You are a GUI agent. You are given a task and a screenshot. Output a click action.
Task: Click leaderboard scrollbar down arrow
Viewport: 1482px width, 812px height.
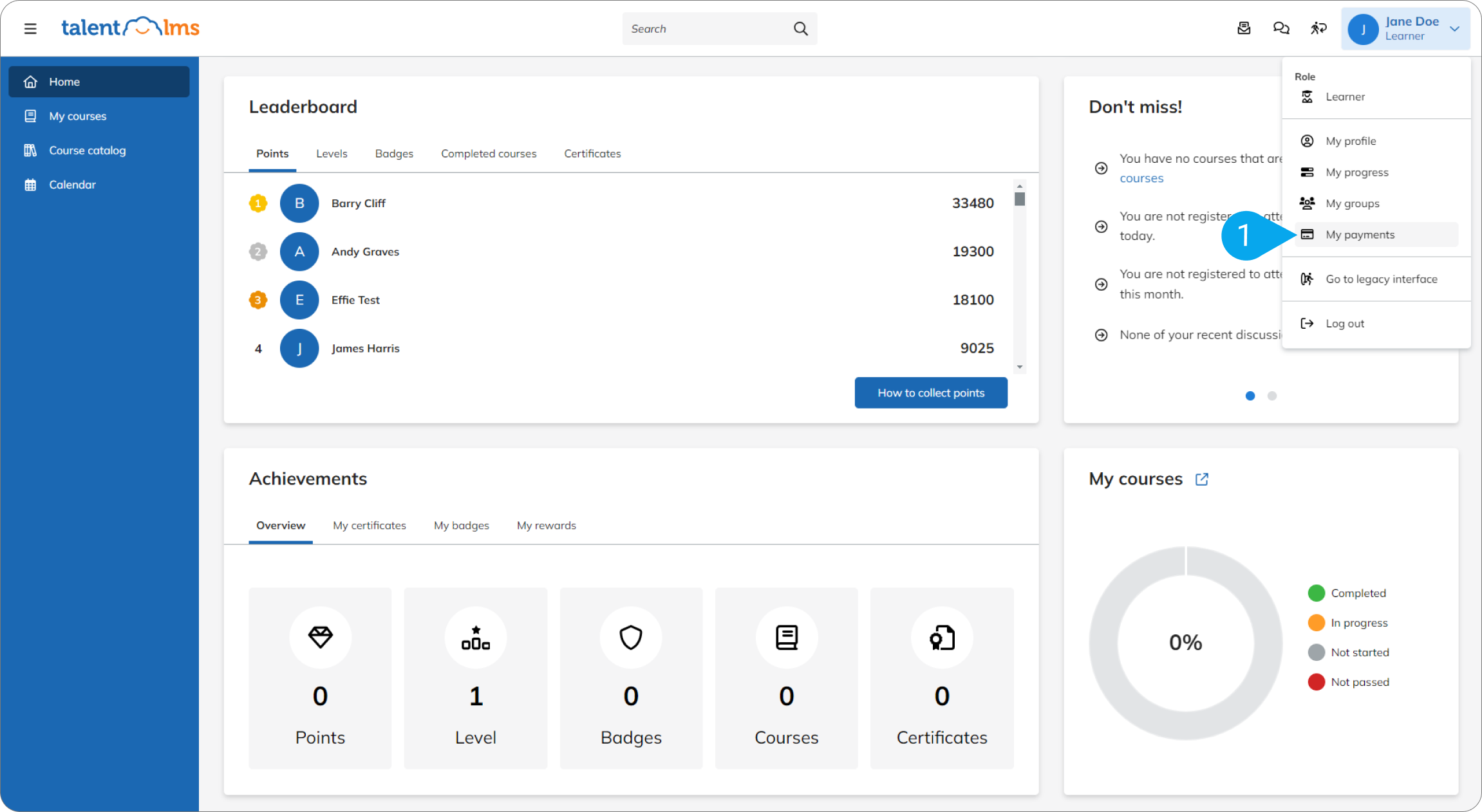pos(1020,367)
